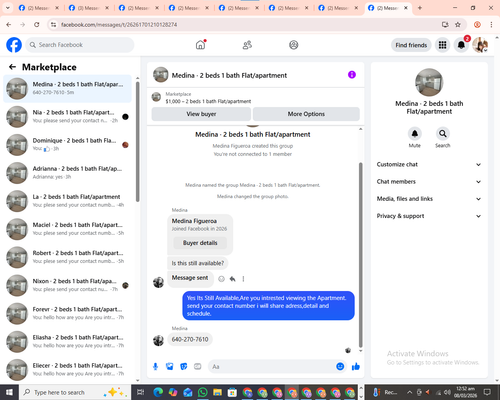The height and width of the screenshot is (400, 500).
Task: Click the '640-270-7610' message bubble
Action: coord(190,339)
